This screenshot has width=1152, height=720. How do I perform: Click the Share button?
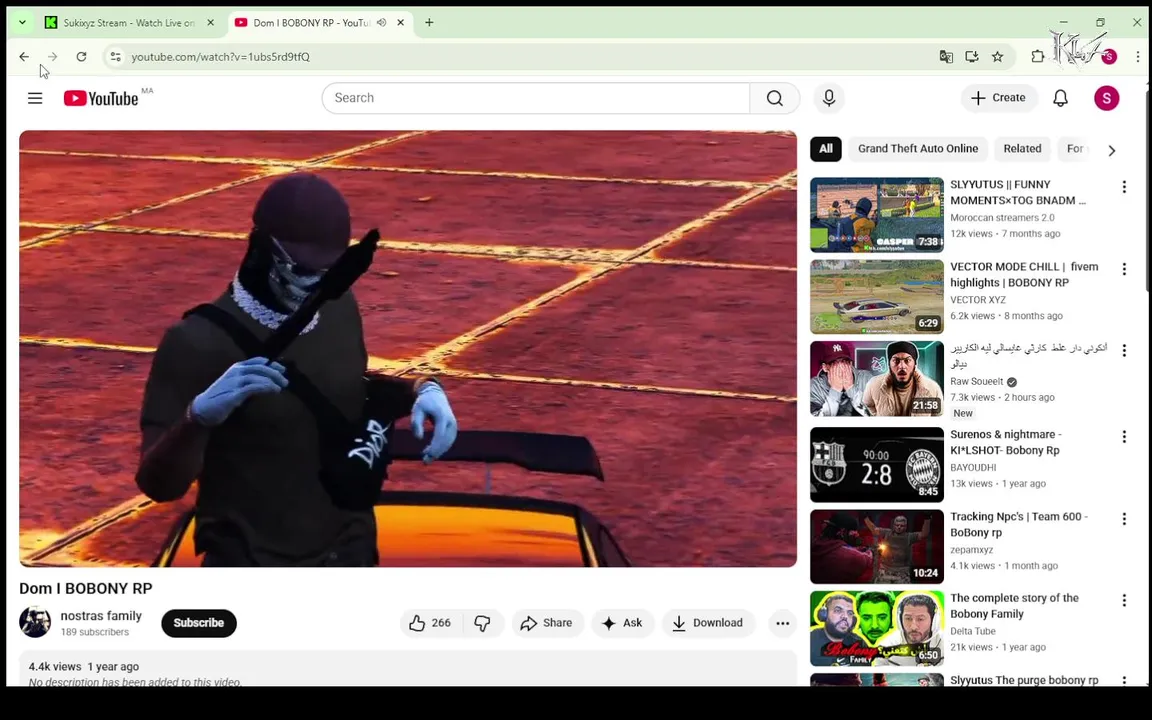[x=547, y=623]
